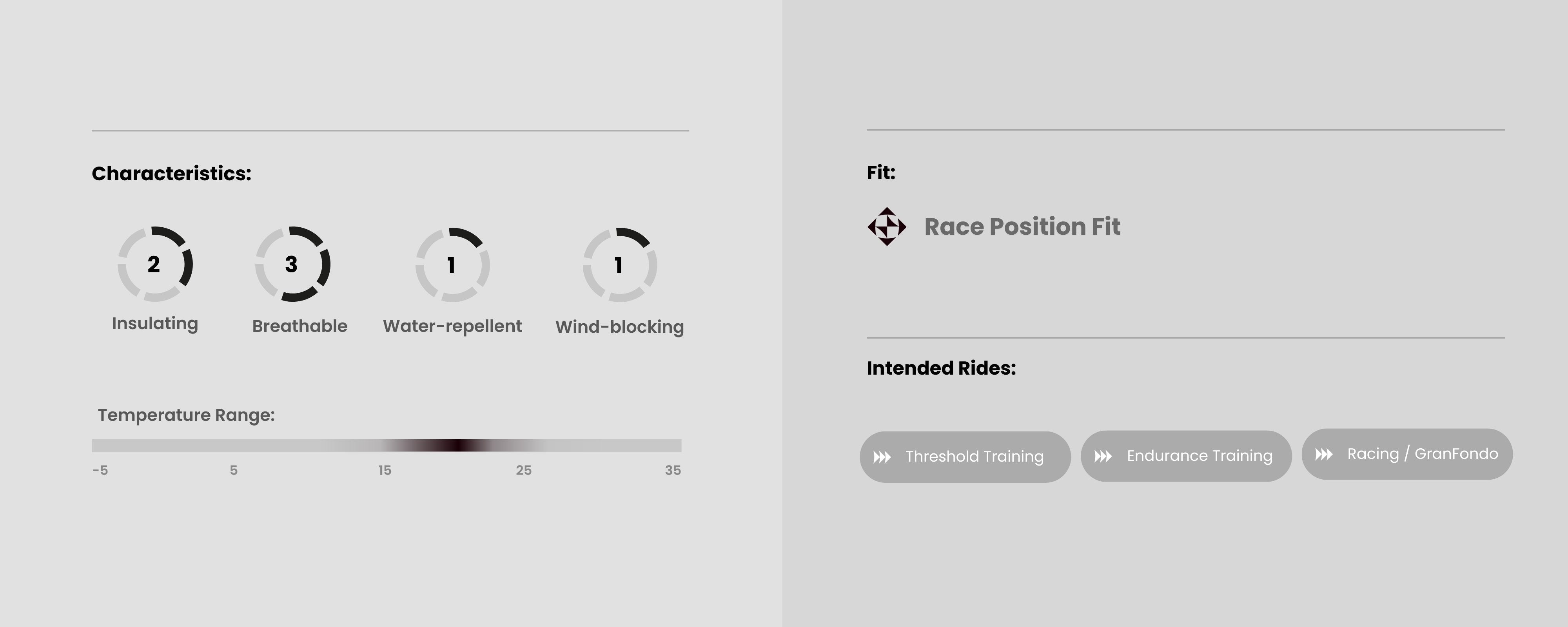Click the Race Position Fit diamond icon
1568x627 pixels.
click(886, 227)
